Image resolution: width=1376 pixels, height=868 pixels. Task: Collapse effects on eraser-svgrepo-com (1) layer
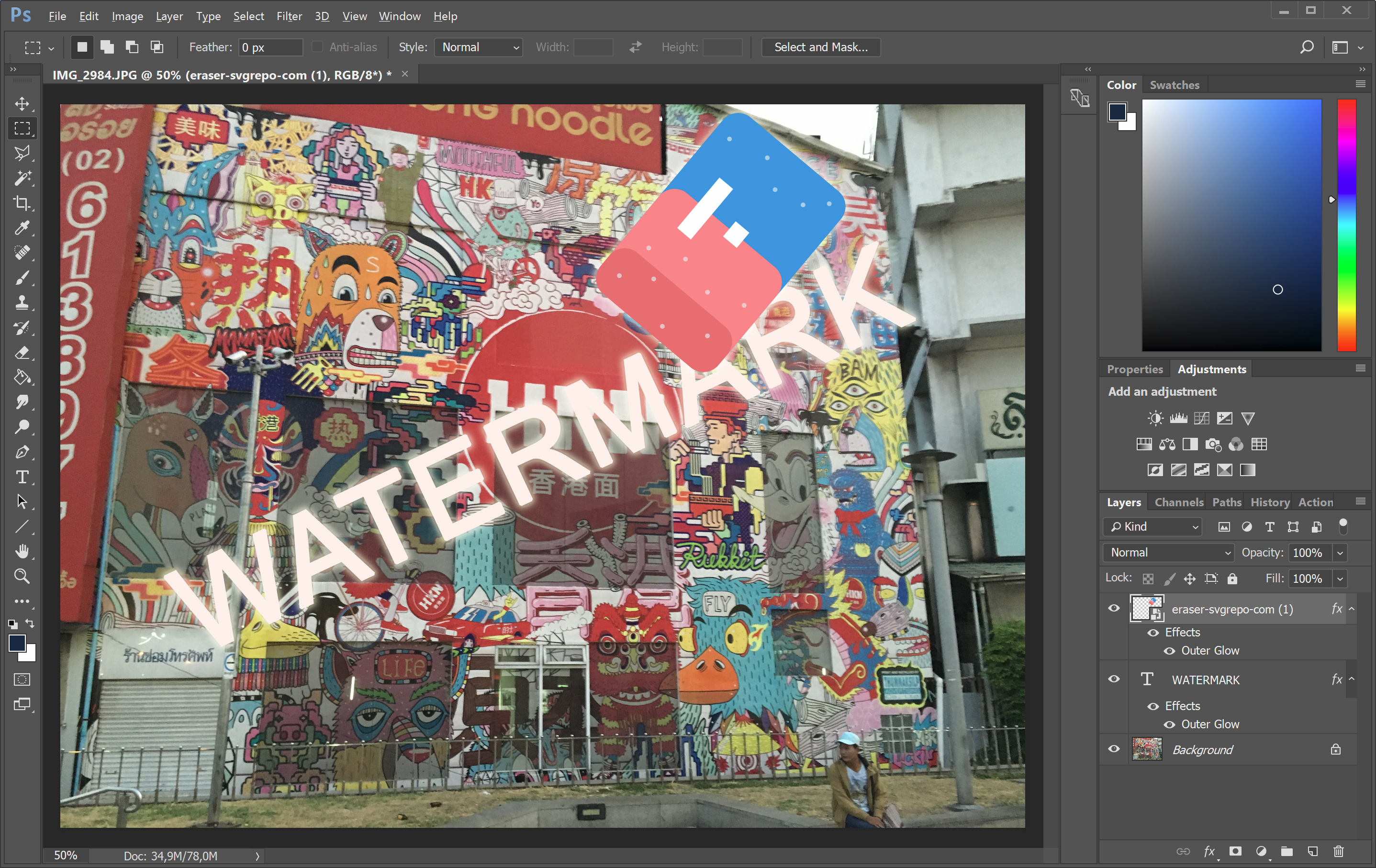pos(1352,609)
